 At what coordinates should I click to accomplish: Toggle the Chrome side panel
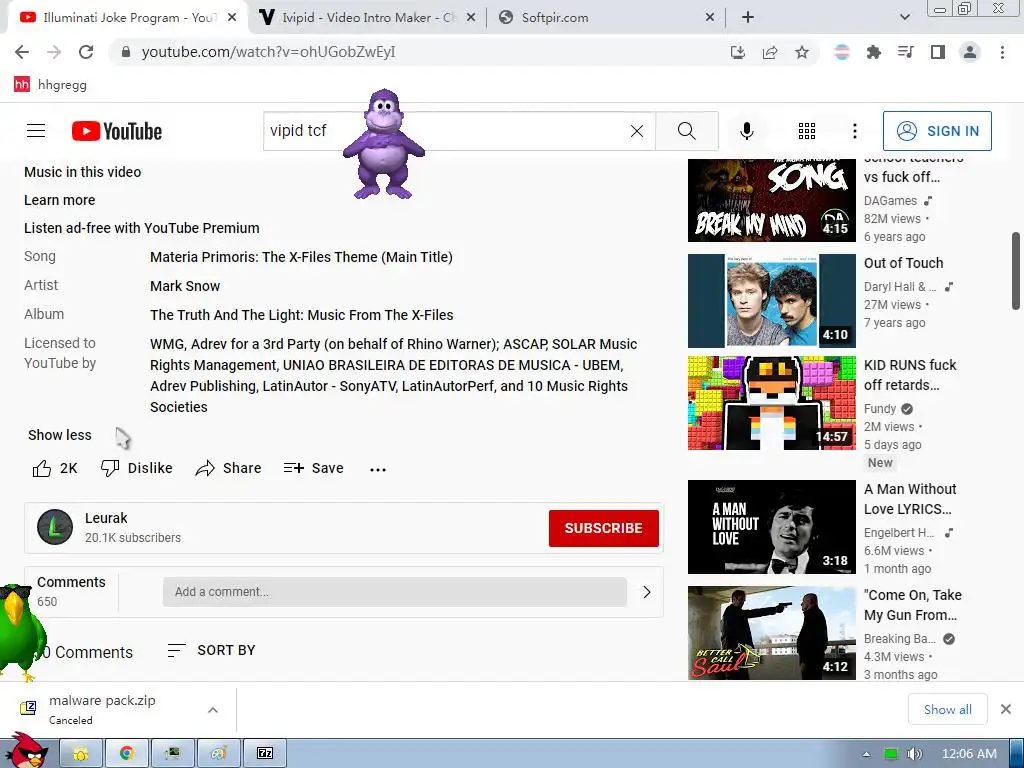[x=938, y=52]
